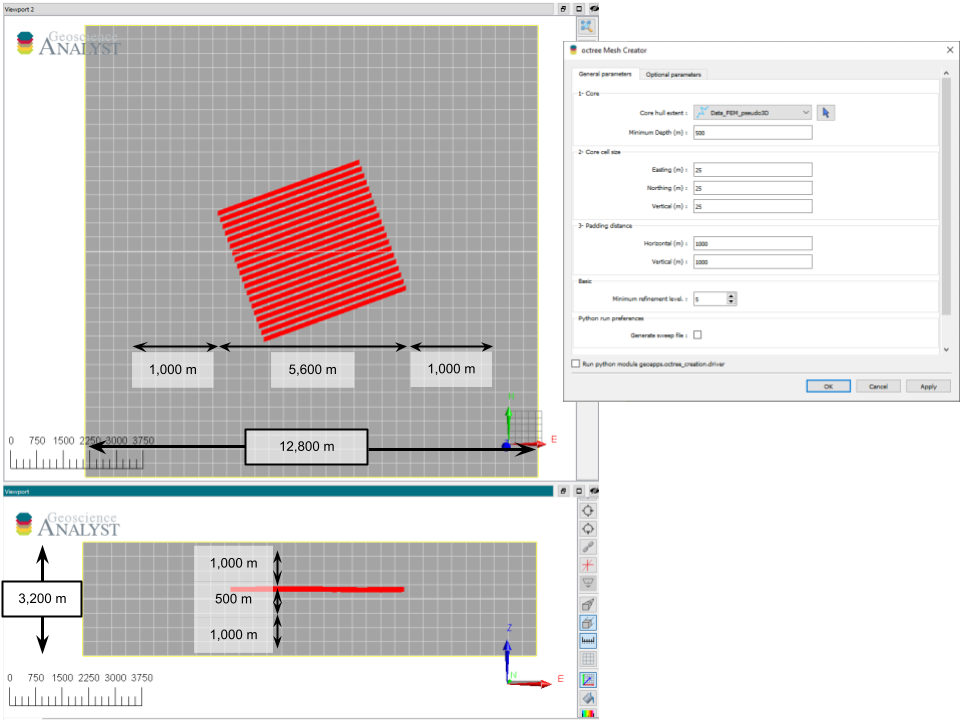
Task: Cancel the octree Mesh Creator dialog
Action: [x=878, y=386]
